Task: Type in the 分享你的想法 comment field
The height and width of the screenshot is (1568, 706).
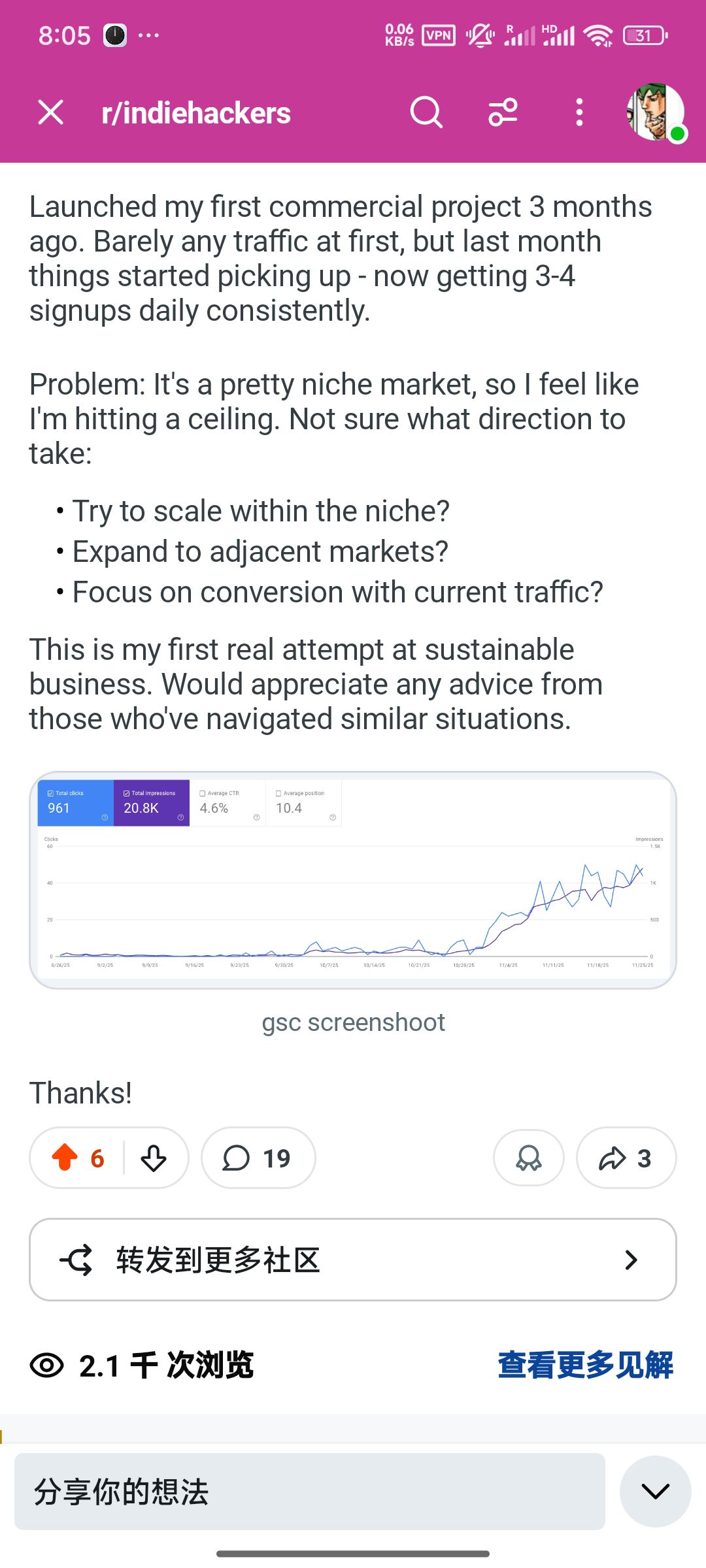Action: tap(309, 1492)
